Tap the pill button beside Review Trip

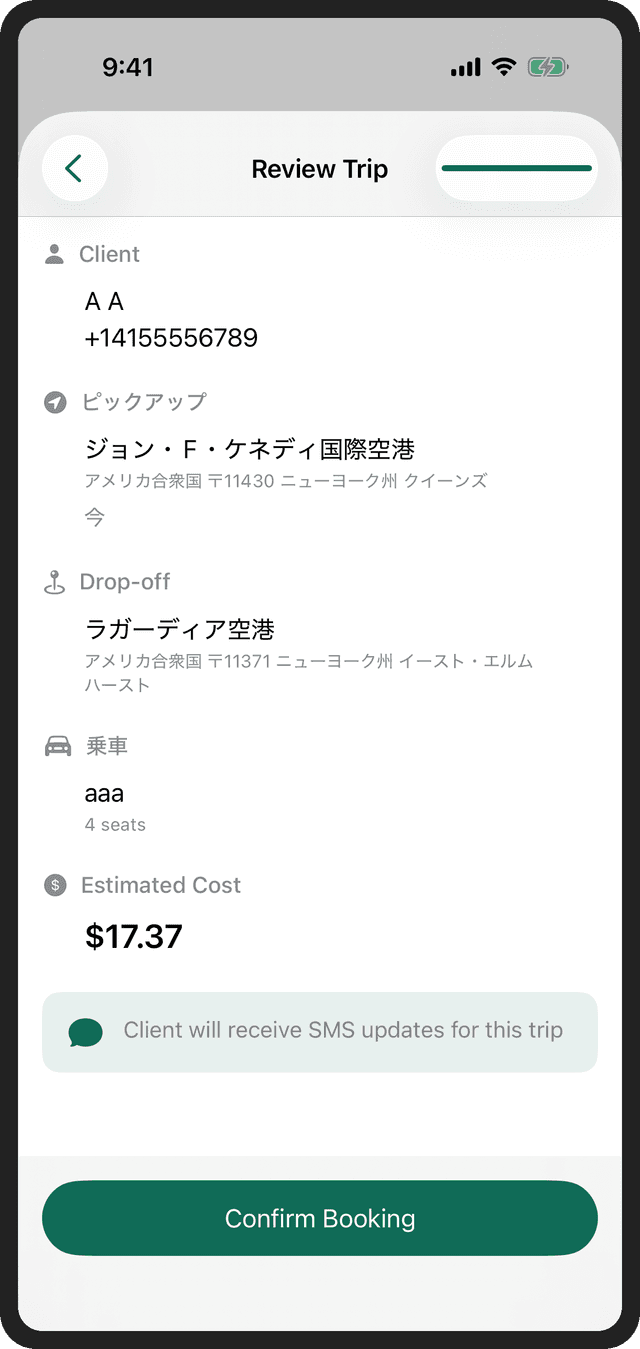(x=516, y=168)
